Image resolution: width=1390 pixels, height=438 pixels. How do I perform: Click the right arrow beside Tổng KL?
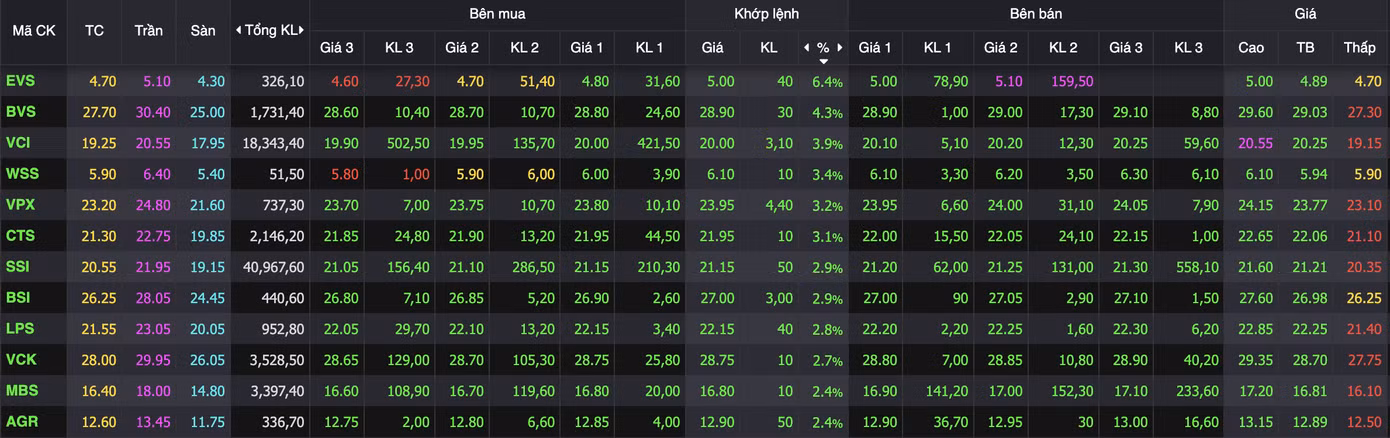(x=301, y=30)
